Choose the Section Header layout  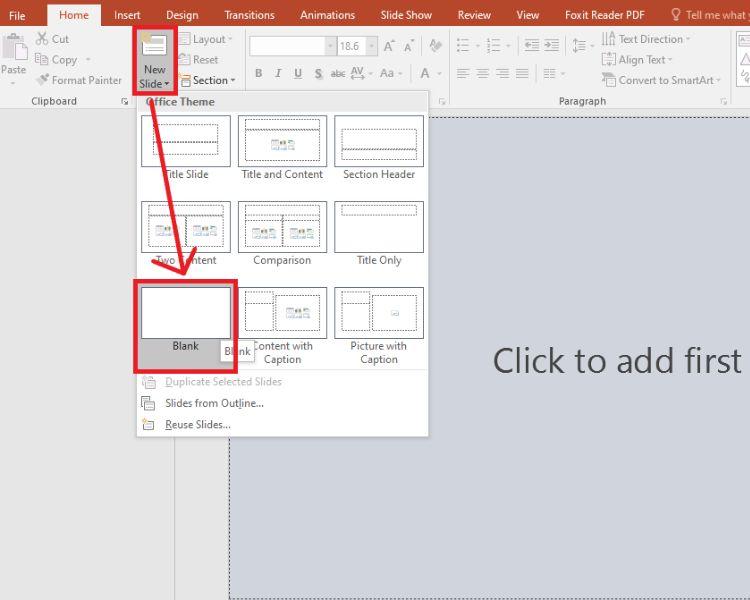[x=379, y=148]
